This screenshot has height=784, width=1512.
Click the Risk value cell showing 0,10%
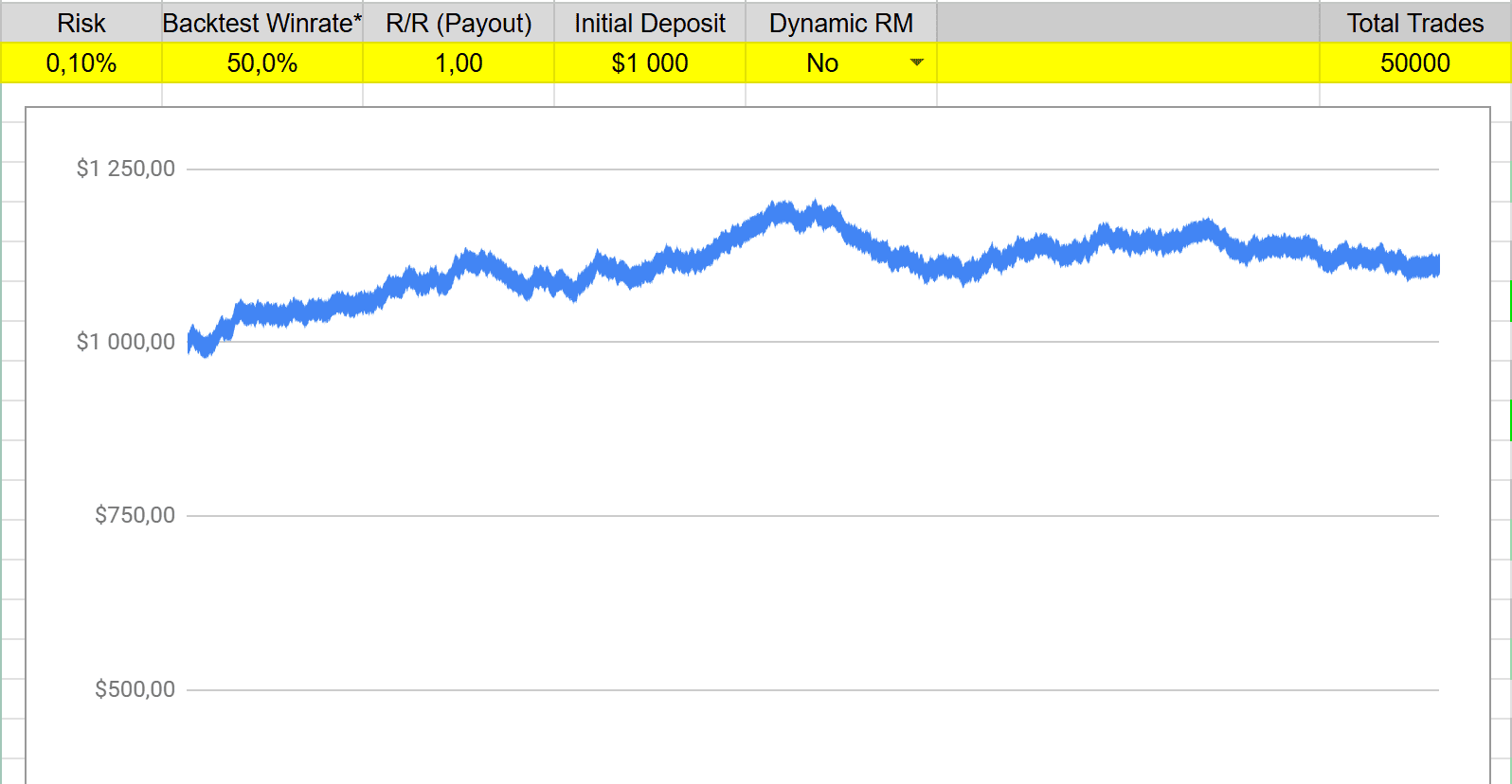point(81,63)
